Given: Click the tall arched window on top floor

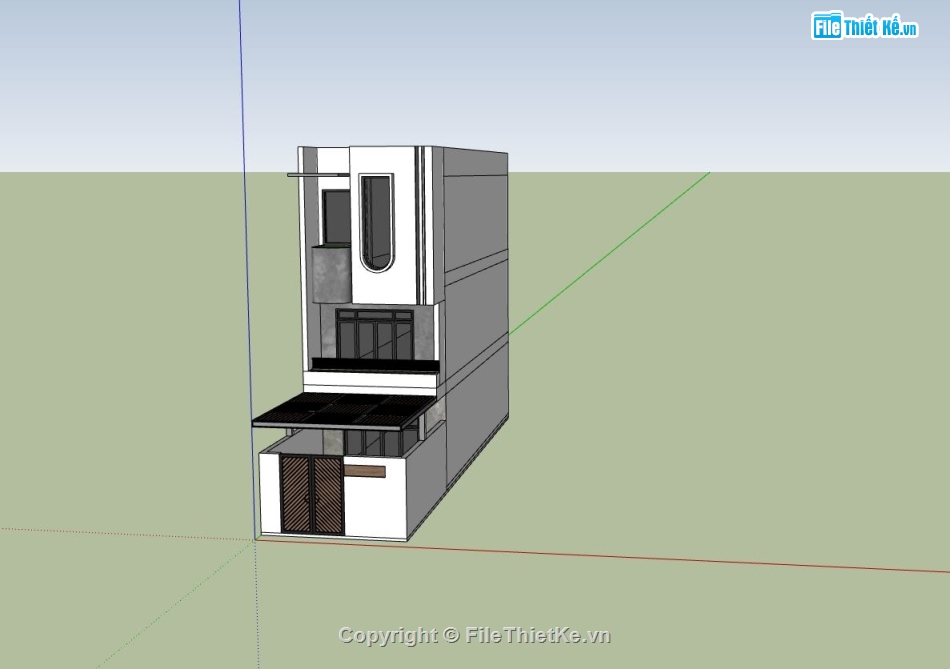Looking at the screenshot, I should pos(376,222).
